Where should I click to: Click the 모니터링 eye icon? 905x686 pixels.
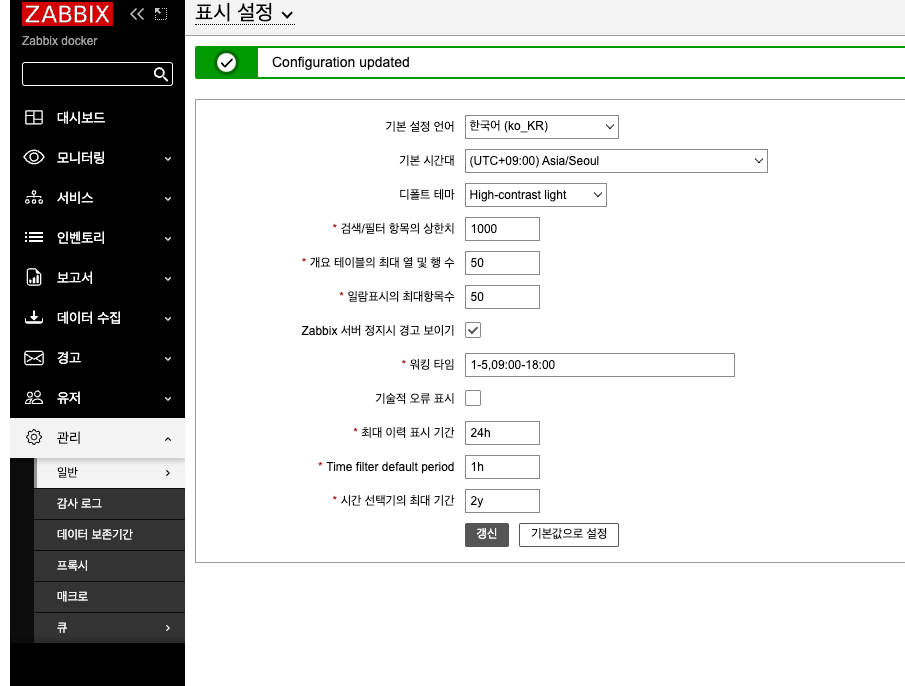coord(33,158)
